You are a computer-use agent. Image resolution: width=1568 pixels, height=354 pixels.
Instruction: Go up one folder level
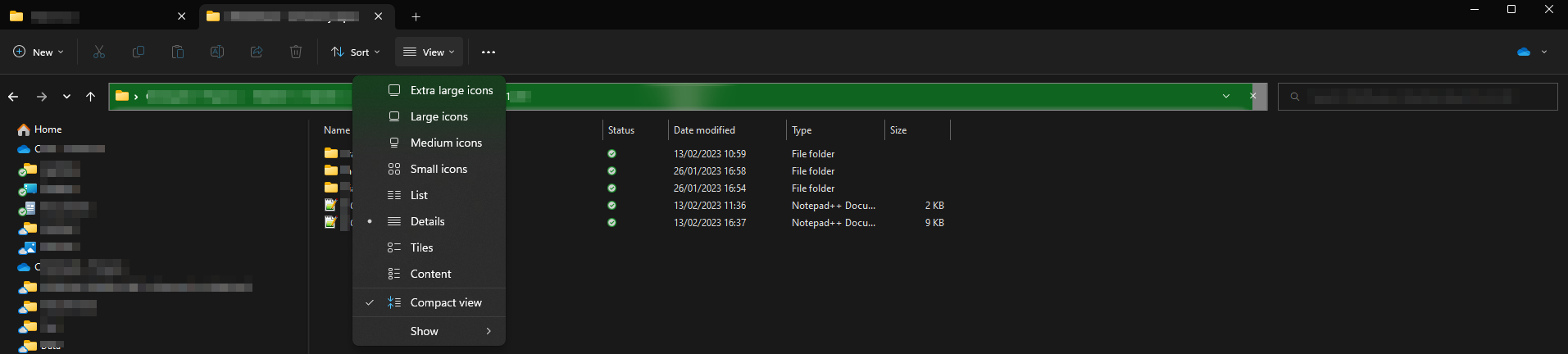[90, 97]
